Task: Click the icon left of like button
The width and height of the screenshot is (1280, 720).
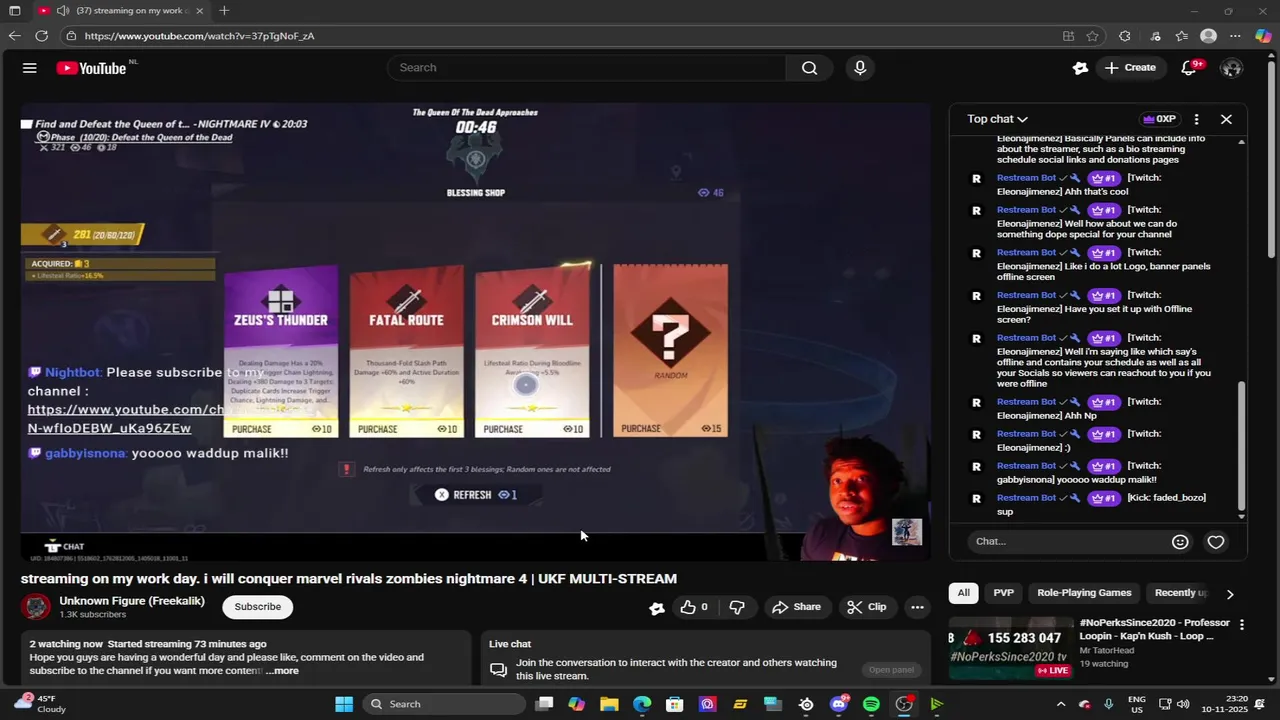Action: [x=657, y=607]
